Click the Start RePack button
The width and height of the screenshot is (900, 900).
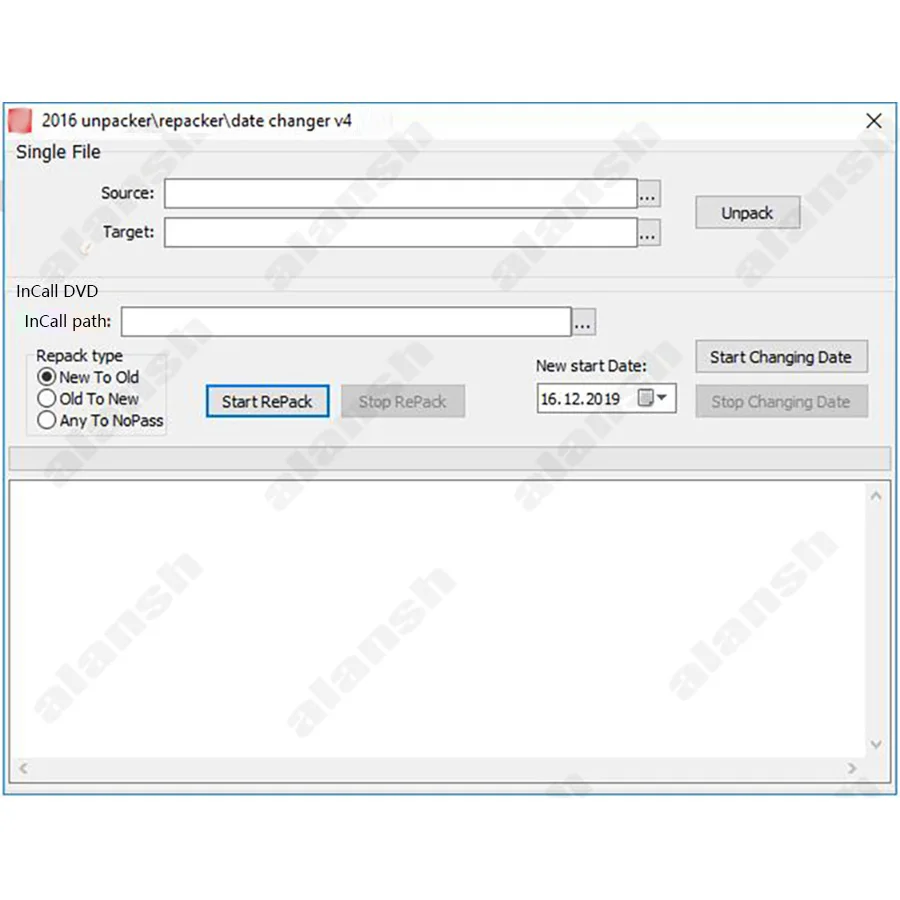(267, 401)
